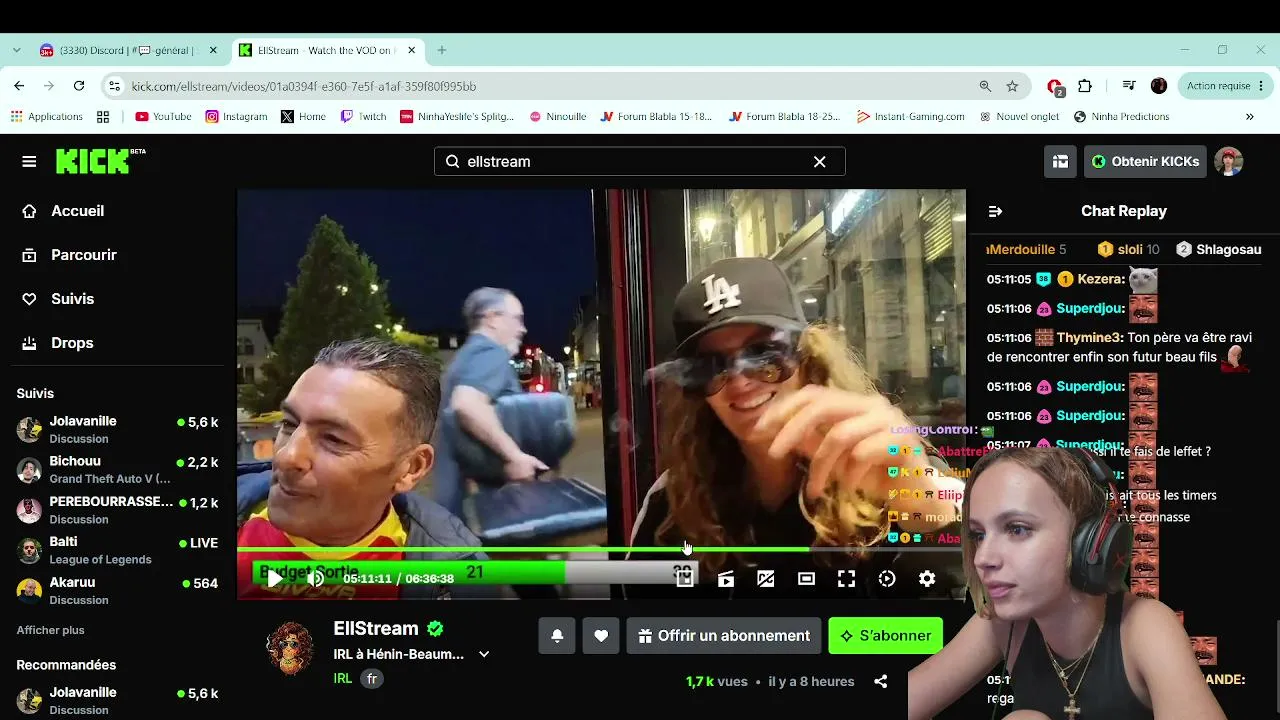
Task: Reload the current page
Action: tap(79, 86)
